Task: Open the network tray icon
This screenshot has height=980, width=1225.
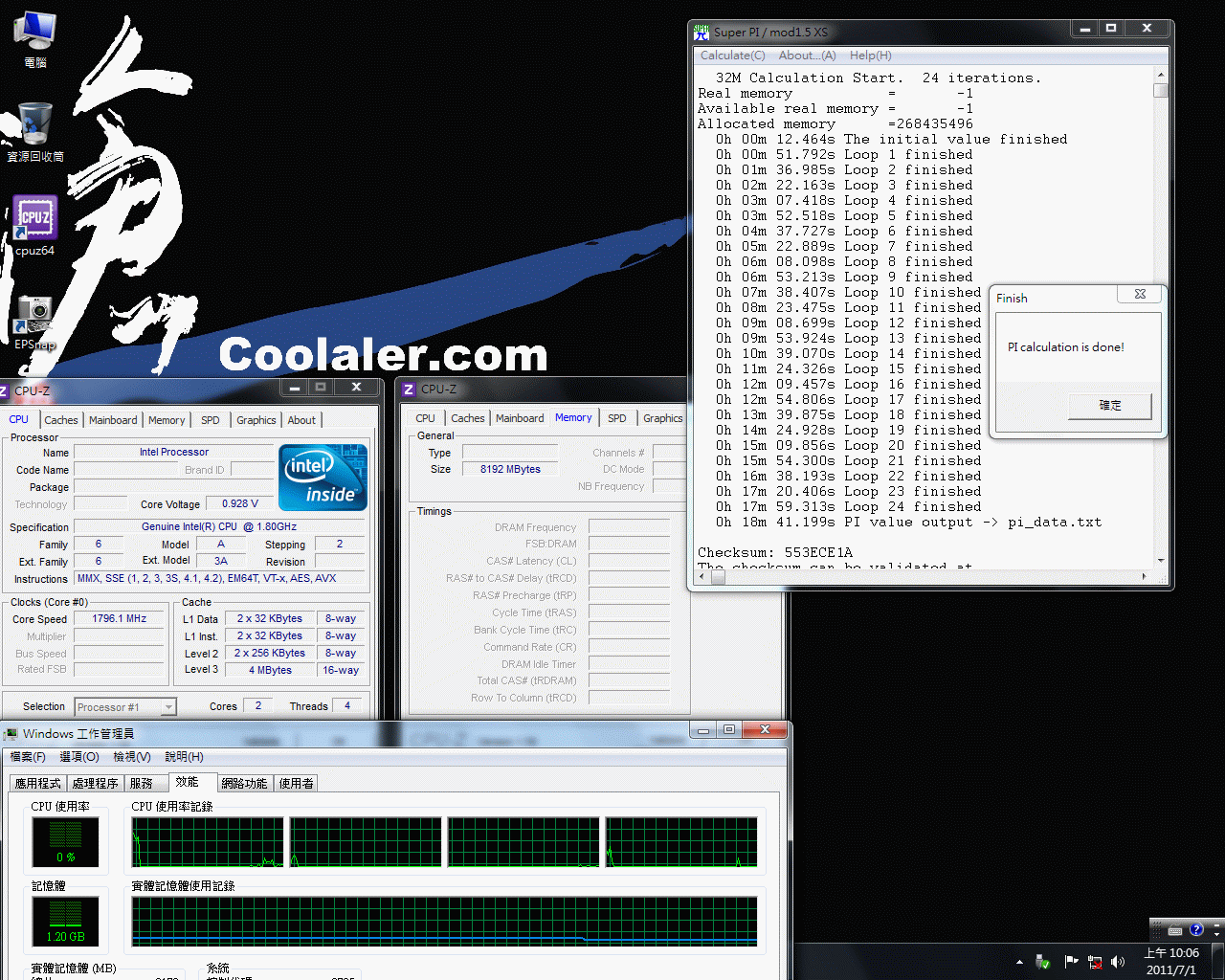Action: 1094,962
